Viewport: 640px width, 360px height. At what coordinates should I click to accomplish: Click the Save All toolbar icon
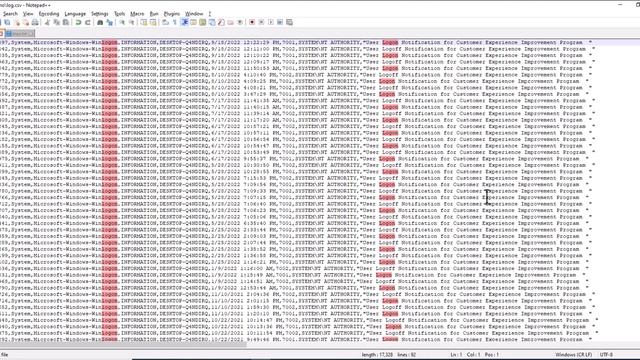(7, 22)
